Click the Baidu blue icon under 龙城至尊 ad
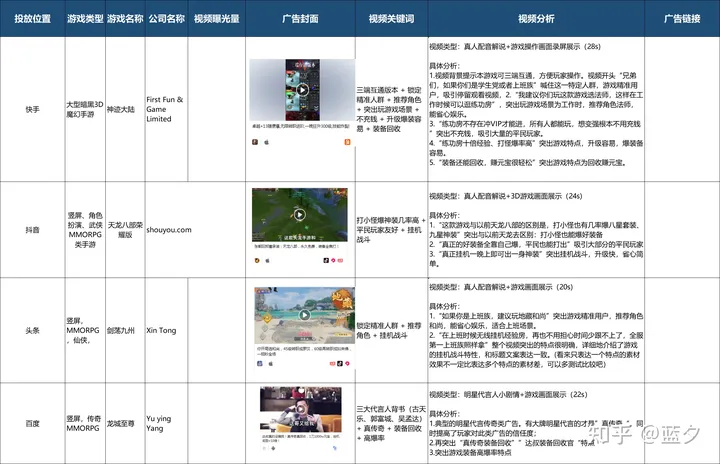The height and width of the screenshot is (464, 720). tap(335, 448)
